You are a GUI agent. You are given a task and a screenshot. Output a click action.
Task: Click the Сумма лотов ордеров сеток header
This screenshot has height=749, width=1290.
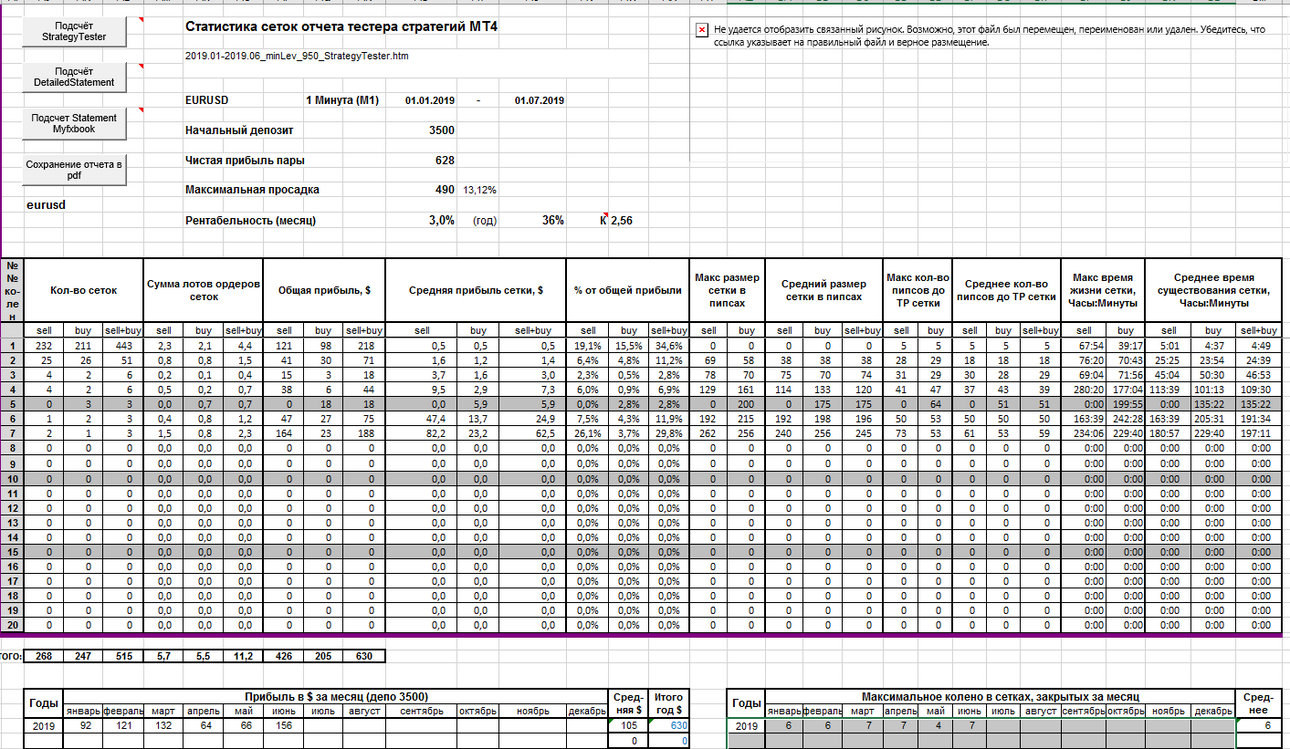[204, 290]
